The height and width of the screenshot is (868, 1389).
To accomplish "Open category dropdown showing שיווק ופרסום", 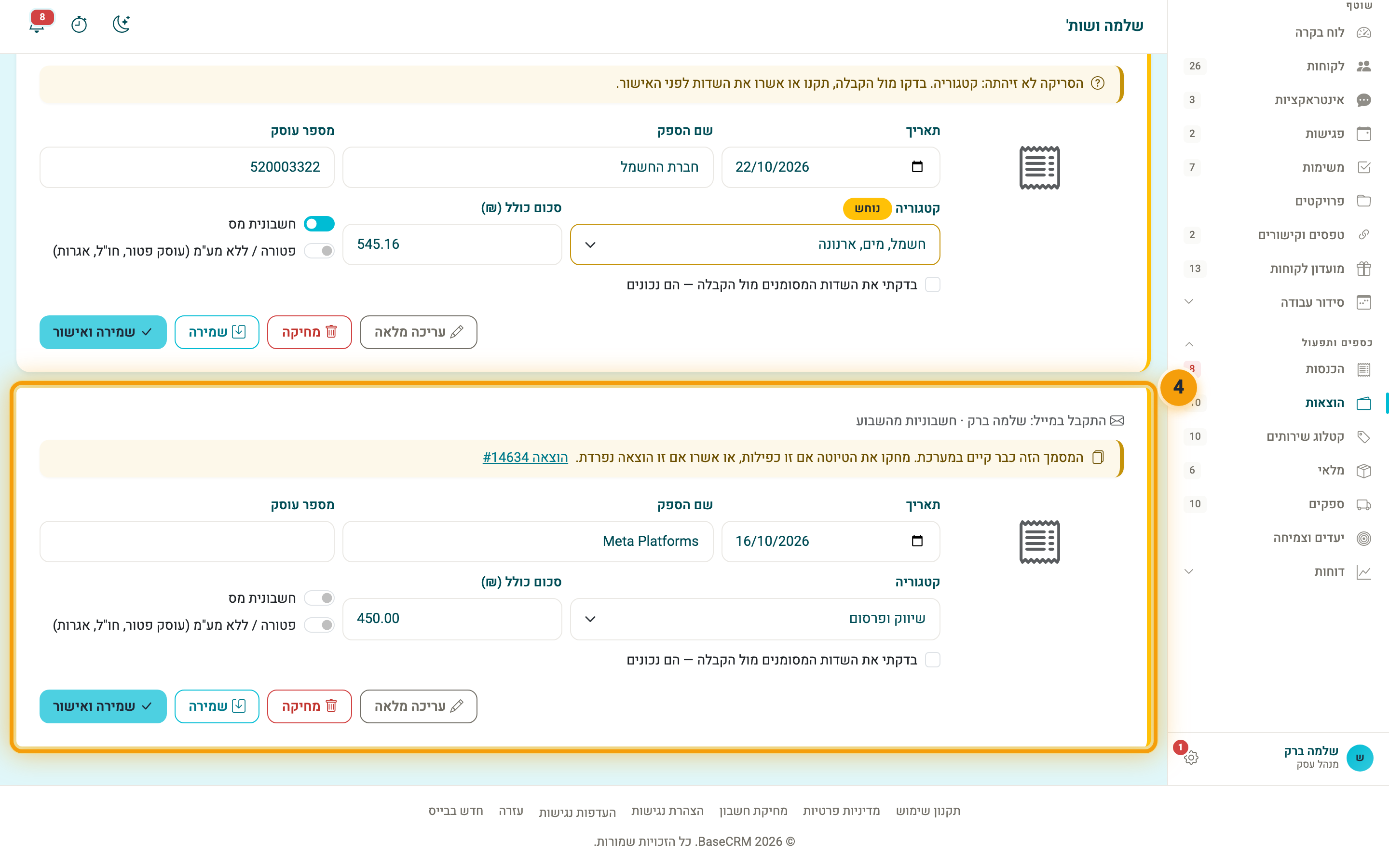I will 755,619.
